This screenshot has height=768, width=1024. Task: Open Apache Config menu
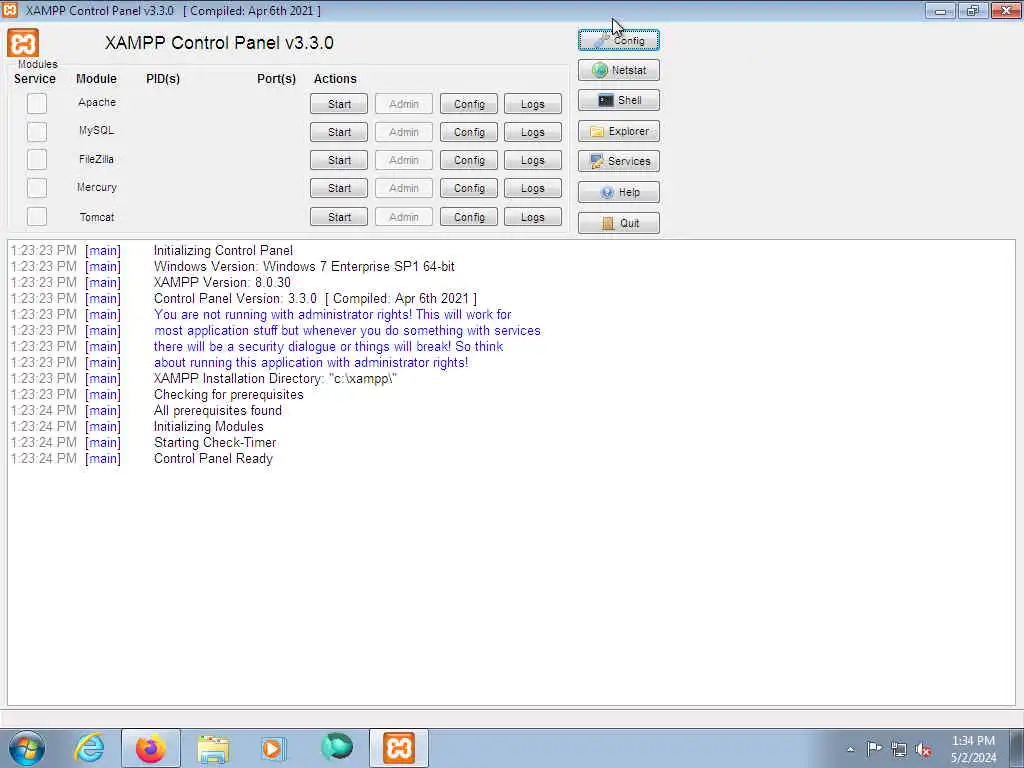coord(469,104)
